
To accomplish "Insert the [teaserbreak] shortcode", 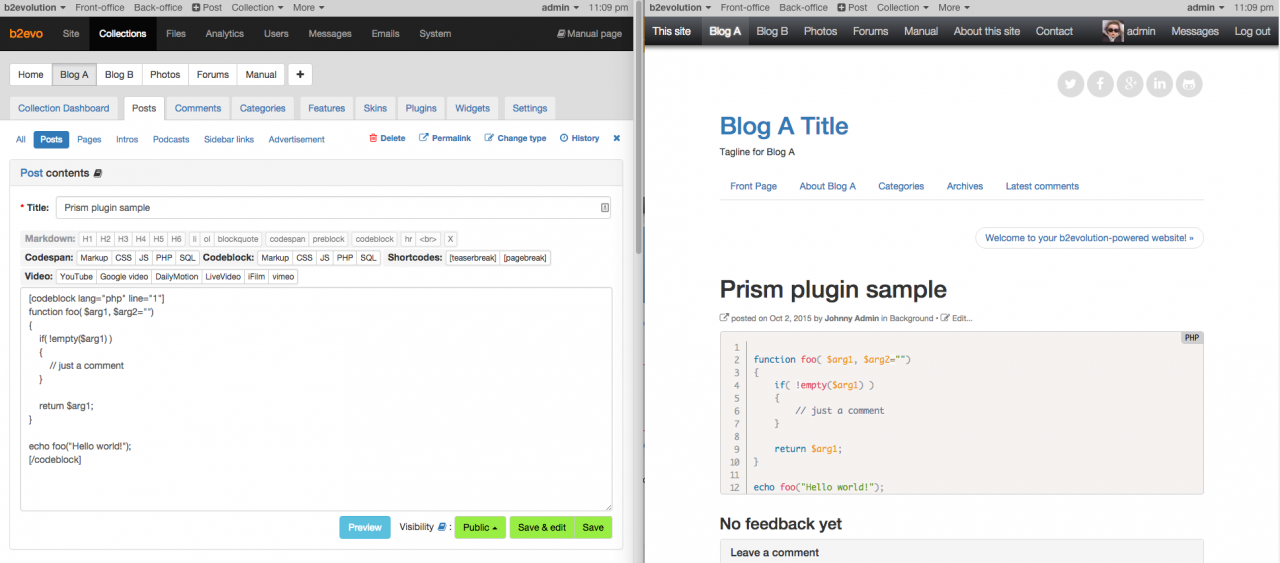I will [472, 258].
